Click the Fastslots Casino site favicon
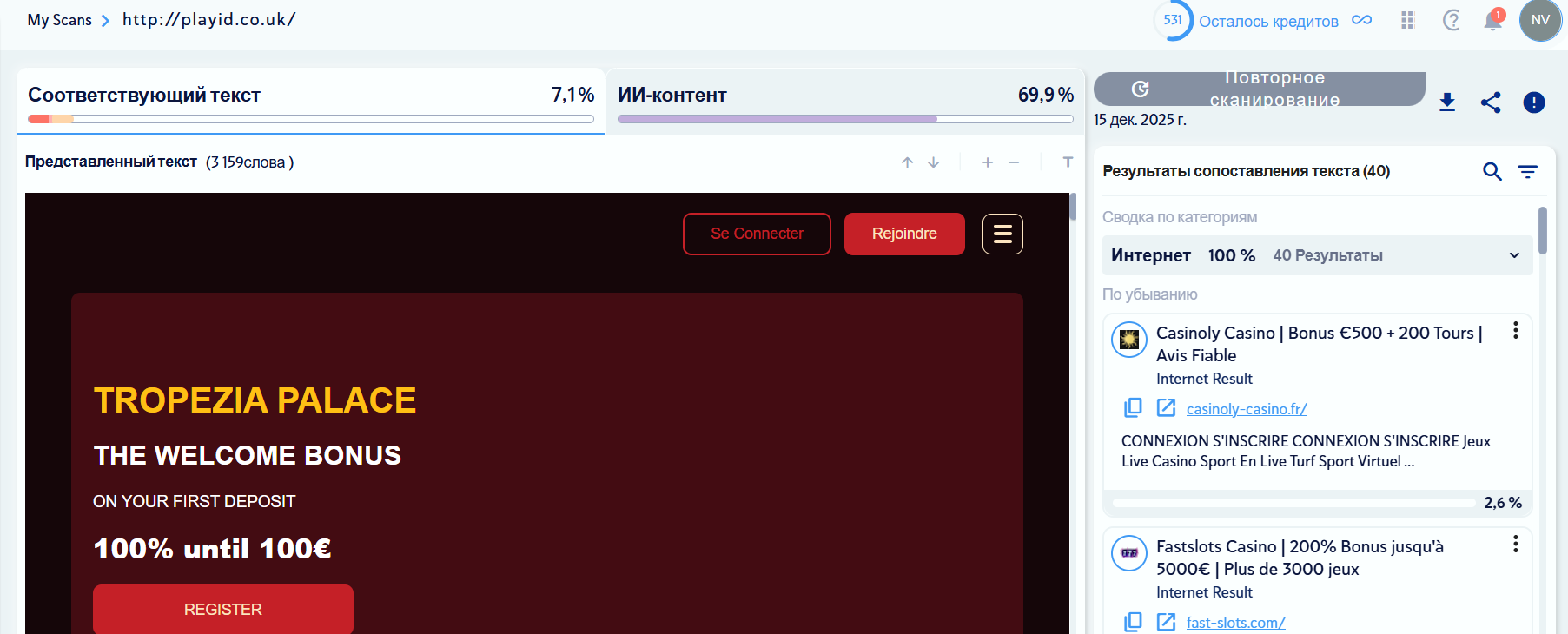This screenshot has width=1568, height=634. [x=1129, y=553]
